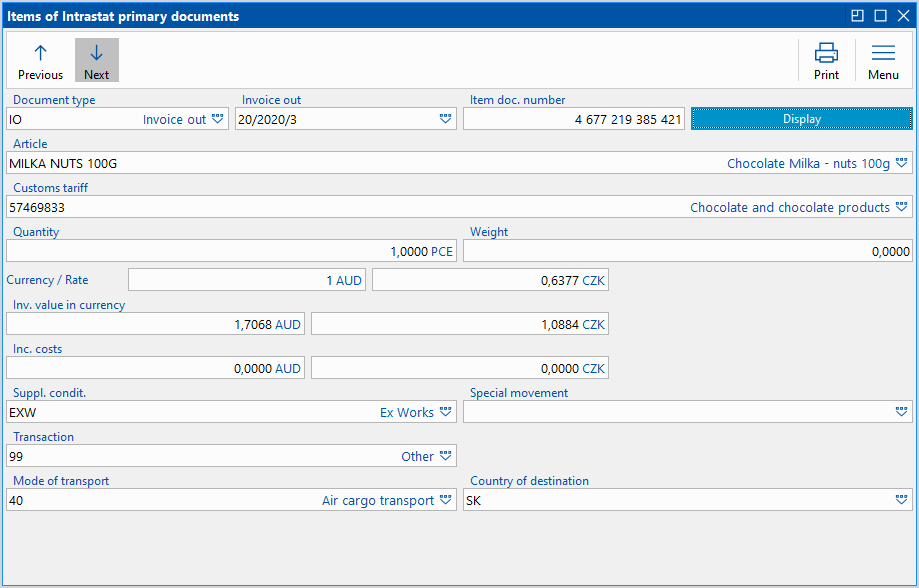This screenshot has width=919, height=588.
Task: Click the Customs tariff code 57469833
Action: (x=37, y=208)
